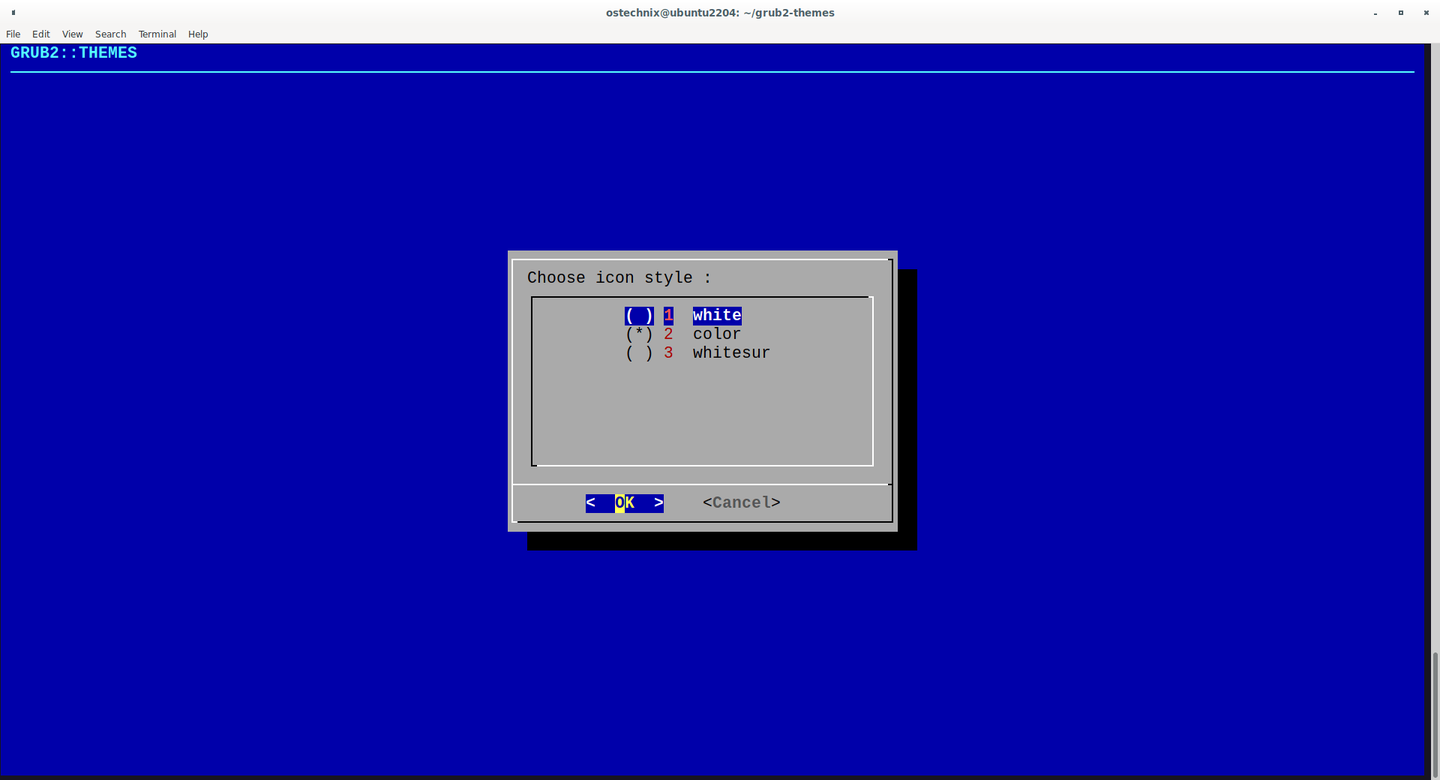Open the Help menu
The image size is (1440, 780).
pos(198,34)
